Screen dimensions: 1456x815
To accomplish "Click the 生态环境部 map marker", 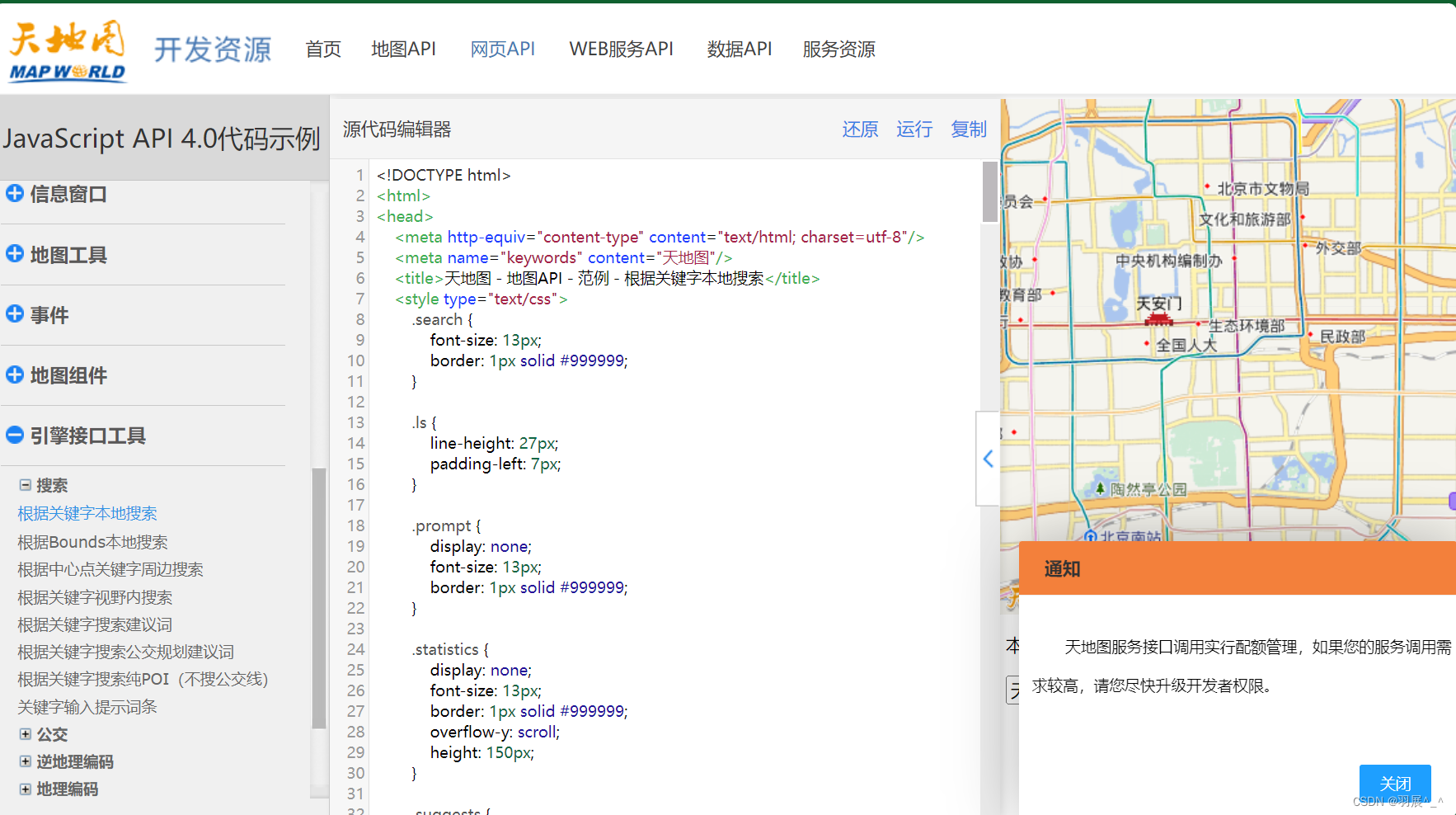I will pos(1199,323).
